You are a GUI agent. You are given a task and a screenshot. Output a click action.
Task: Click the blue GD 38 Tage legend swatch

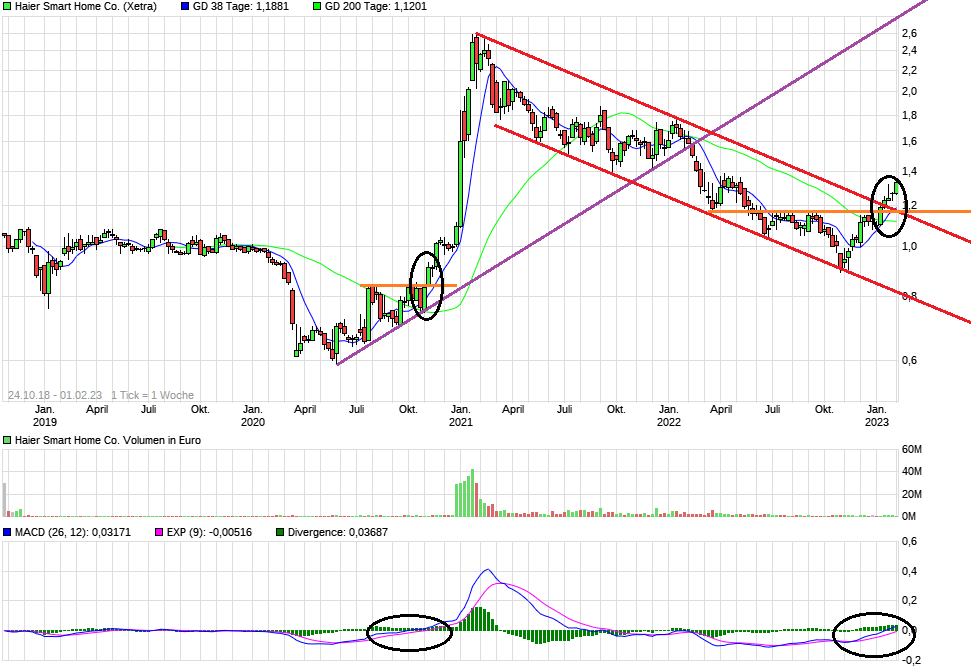[x=185, y=6]
